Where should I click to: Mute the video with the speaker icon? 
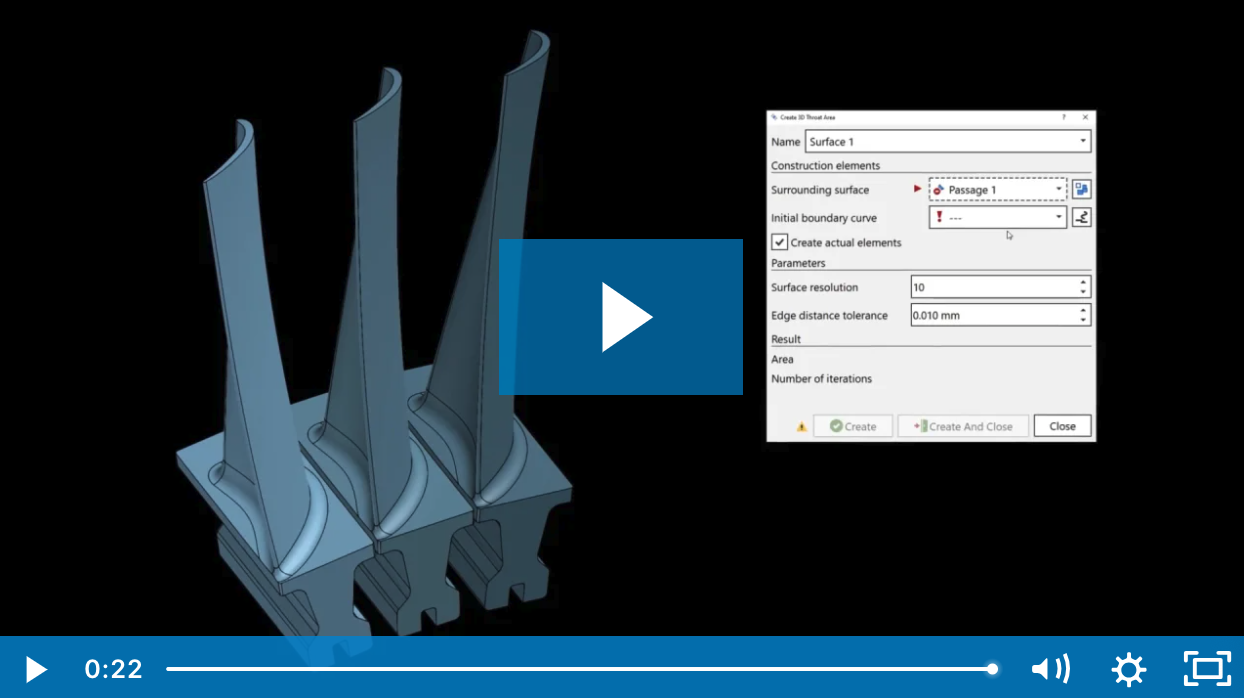pyautogui.click(x=1050, y=668)
